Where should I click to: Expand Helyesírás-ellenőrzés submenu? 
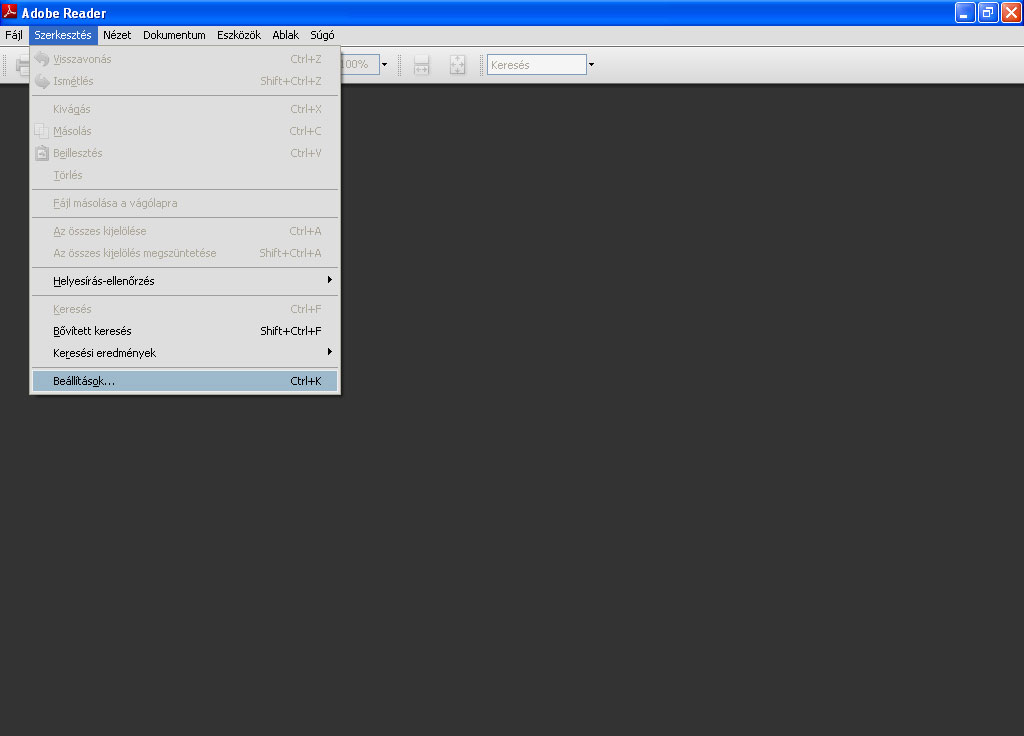[185, 281]
